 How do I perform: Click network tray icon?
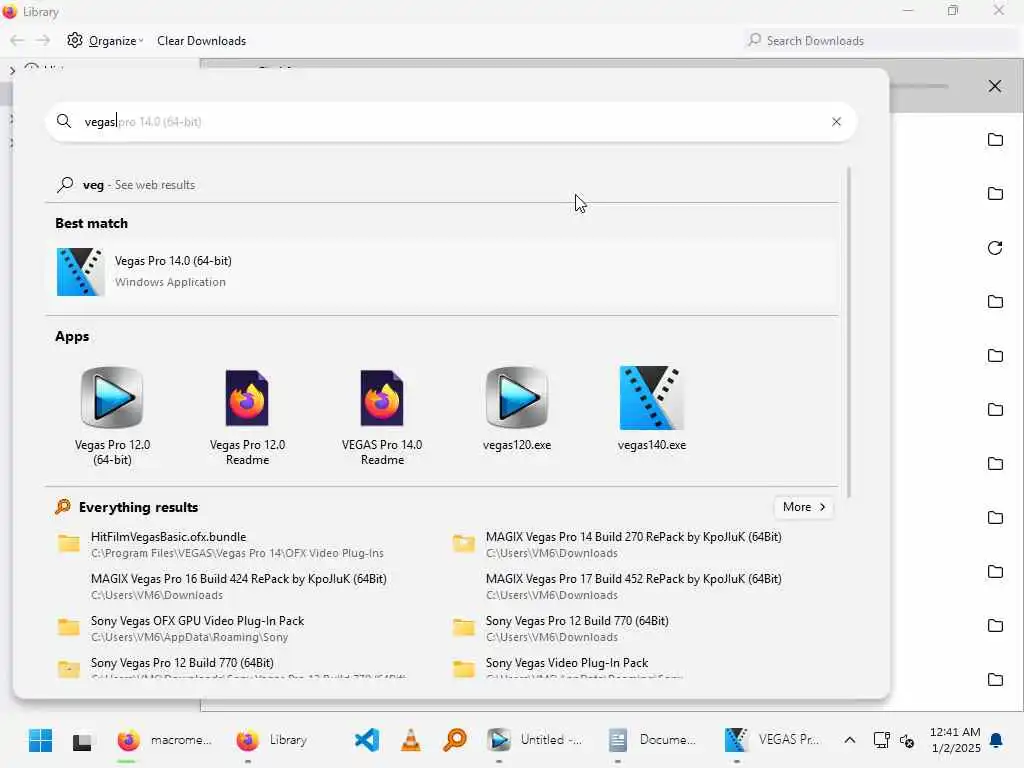881,740
